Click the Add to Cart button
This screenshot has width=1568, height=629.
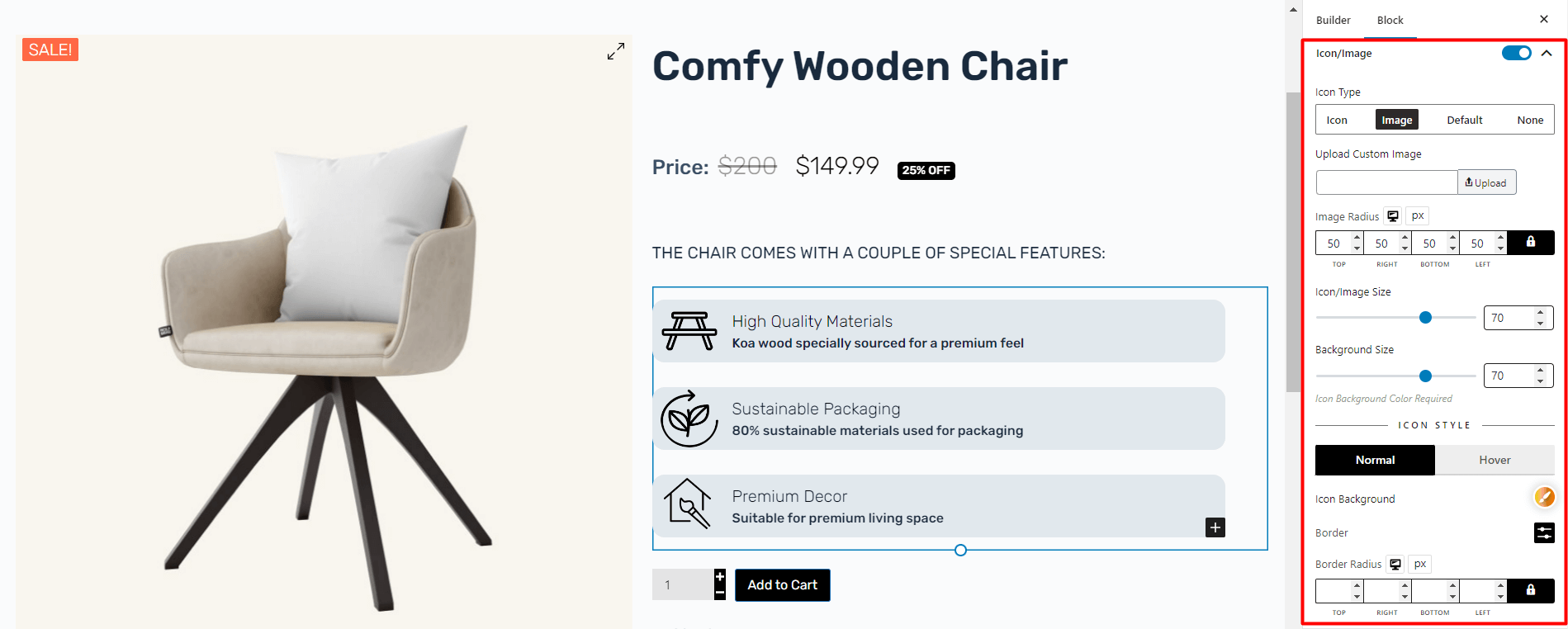click(782, 585)
